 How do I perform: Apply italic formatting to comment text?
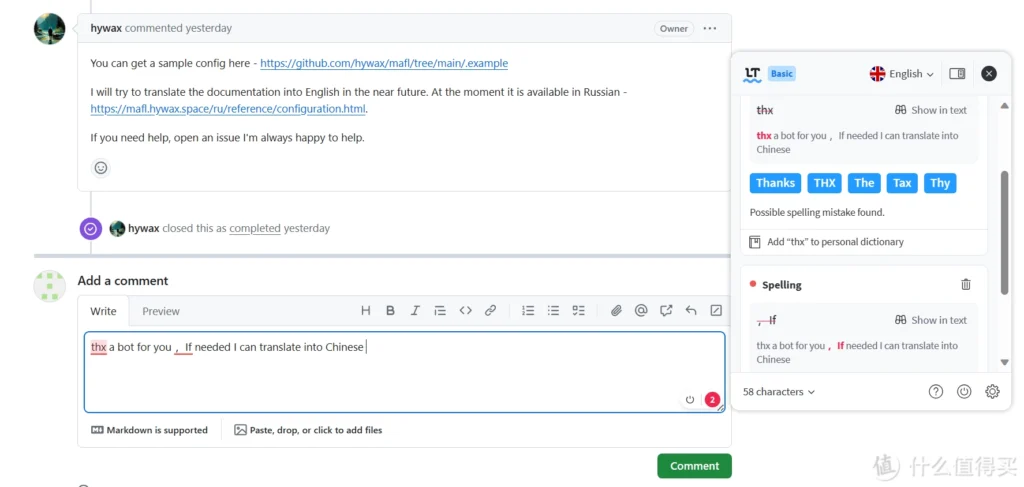[x=415, y=311]
